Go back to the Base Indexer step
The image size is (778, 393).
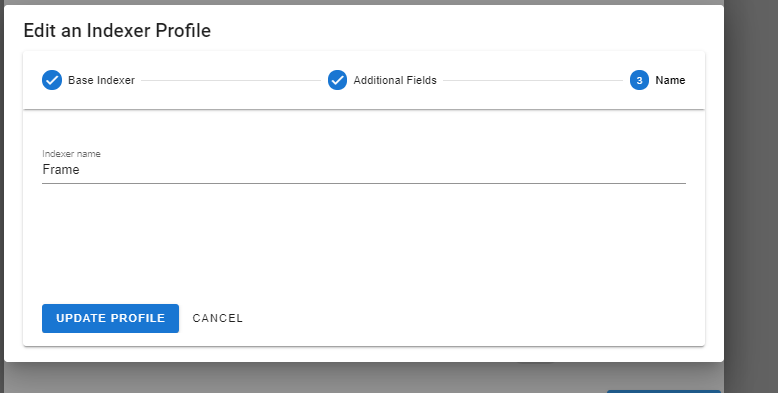[101, 80]
